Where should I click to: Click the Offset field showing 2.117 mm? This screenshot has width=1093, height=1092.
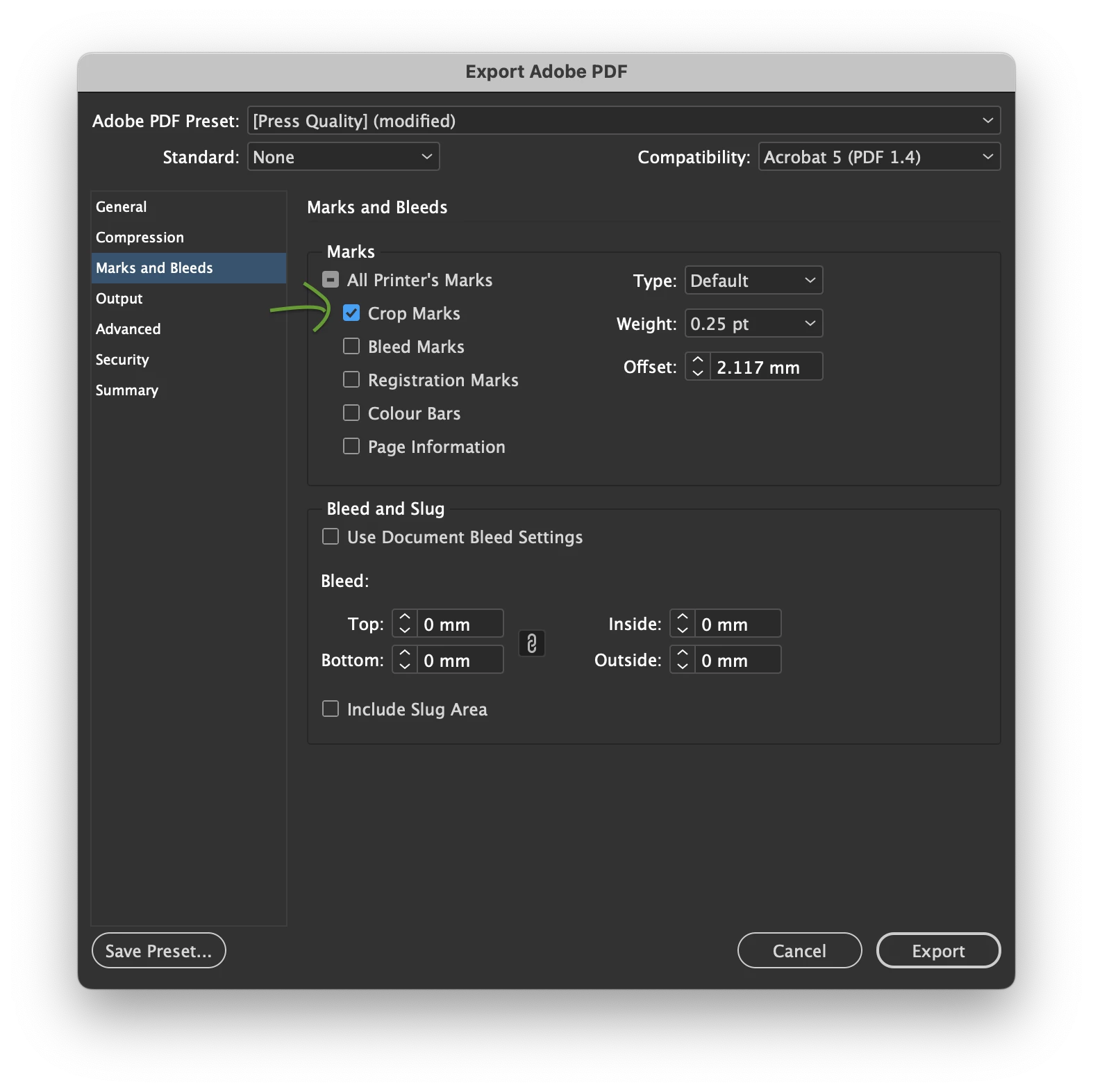(766, 367)
